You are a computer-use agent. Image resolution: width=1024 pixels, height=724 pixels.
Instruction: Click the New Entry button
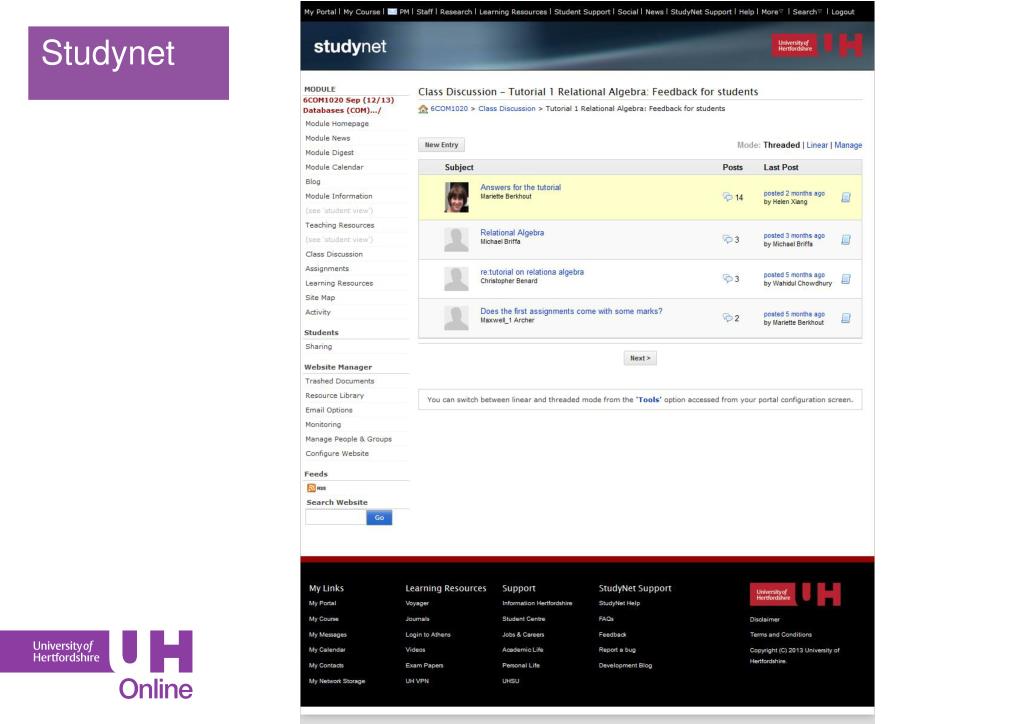[441, 145]
